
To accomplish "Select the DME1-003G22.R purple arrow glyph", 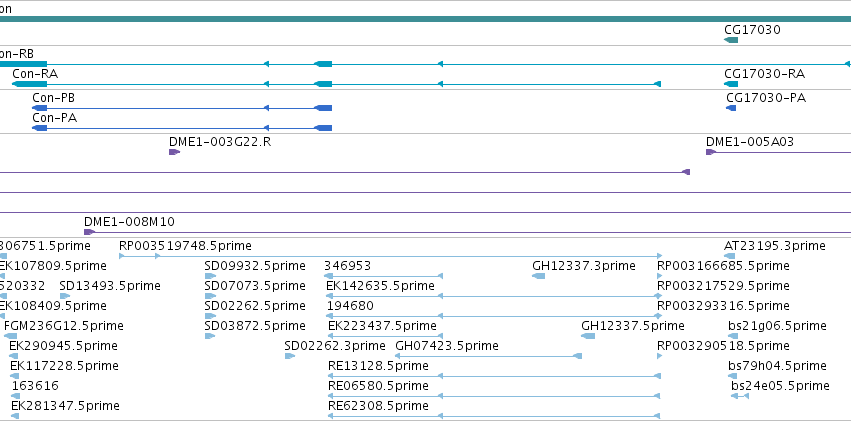I will point(174,152).
